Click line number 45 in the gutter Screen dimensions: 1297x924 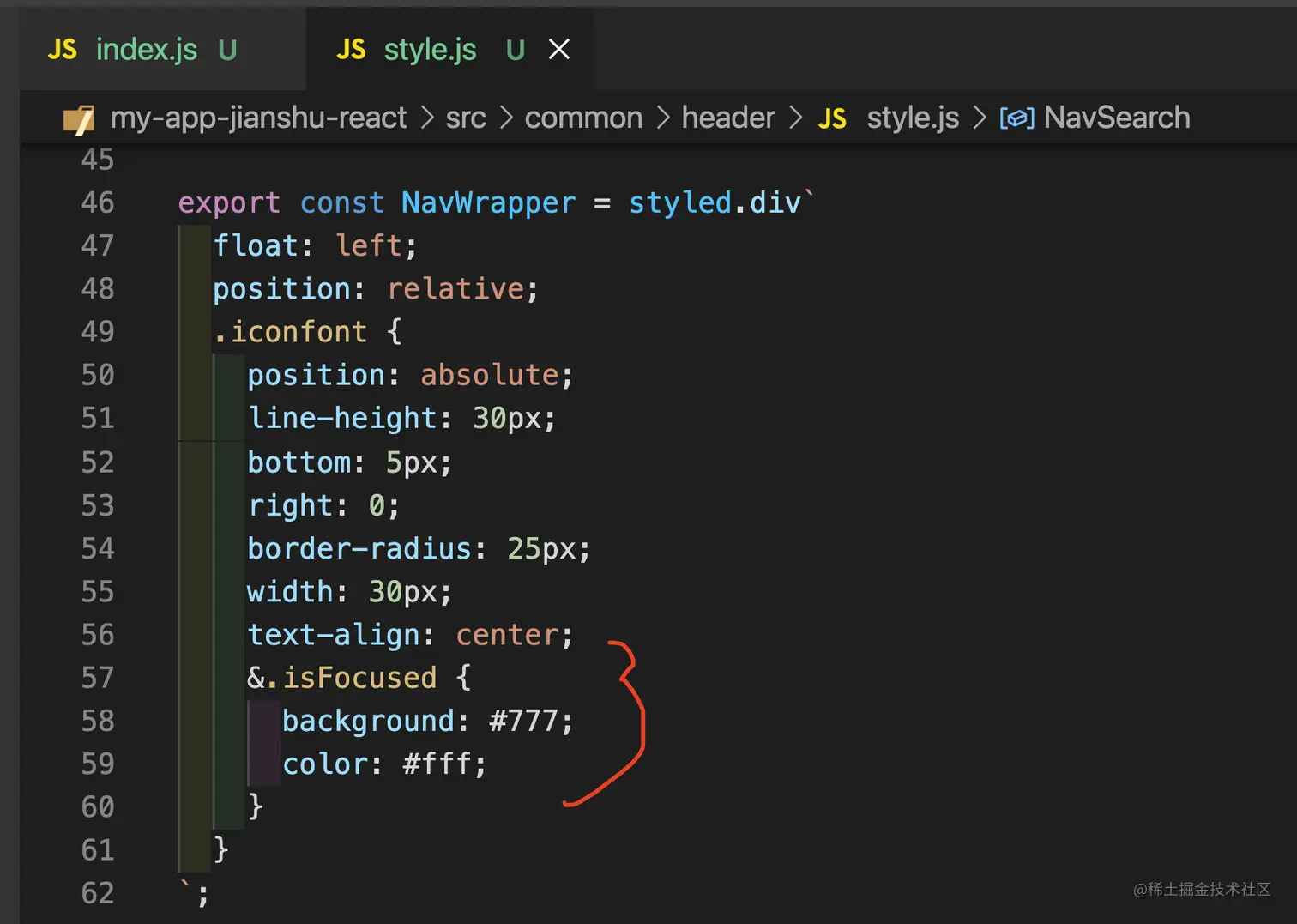[x=98, y=160]
